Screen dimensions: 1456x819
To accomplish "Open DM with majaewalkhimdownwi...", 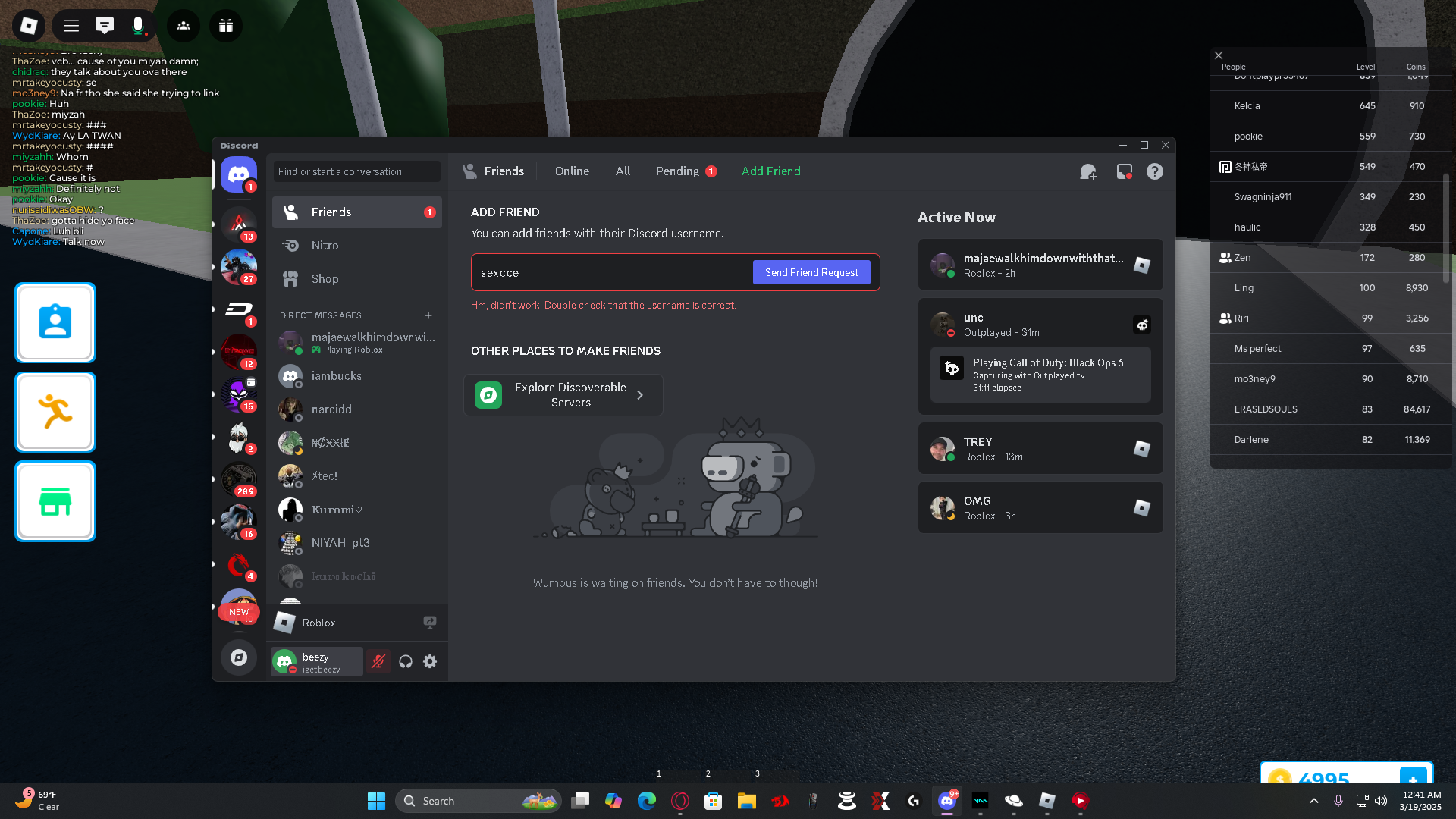I will pyautogui.click(x=357, y=343).
